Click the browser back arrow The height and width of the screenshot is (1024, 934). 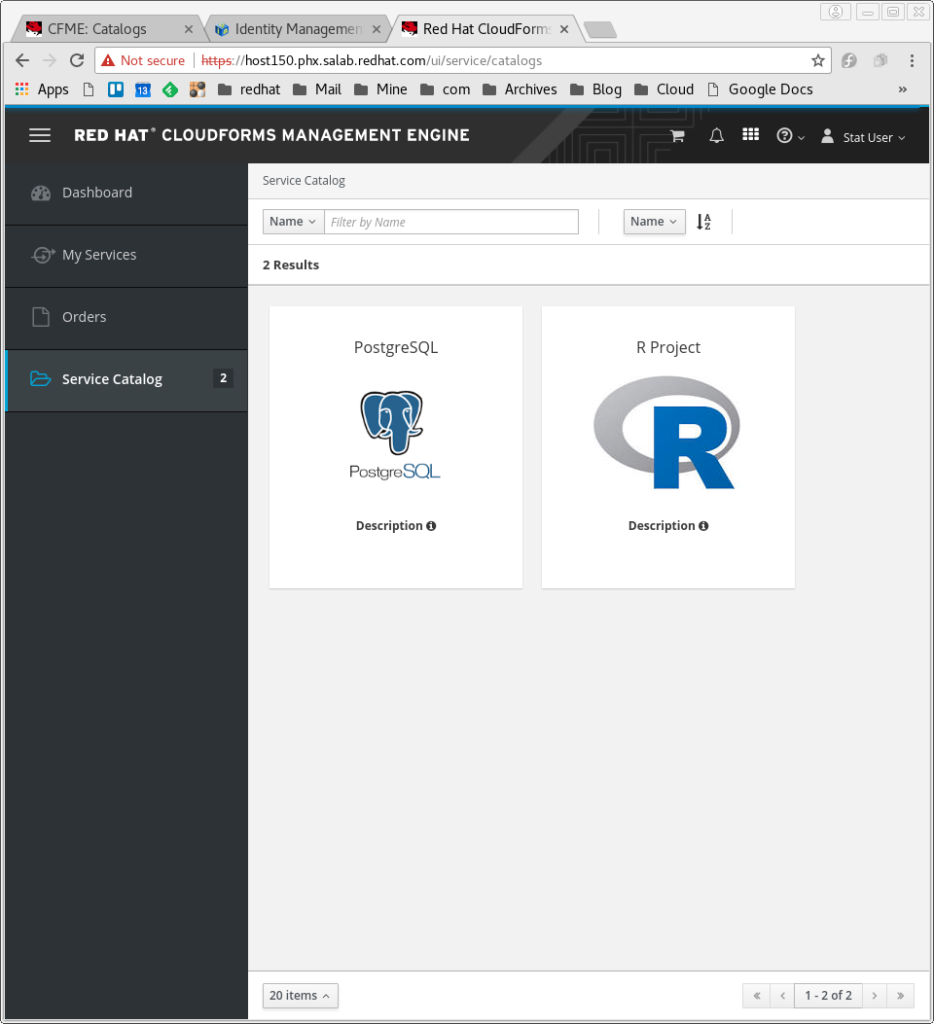[22, 60]
